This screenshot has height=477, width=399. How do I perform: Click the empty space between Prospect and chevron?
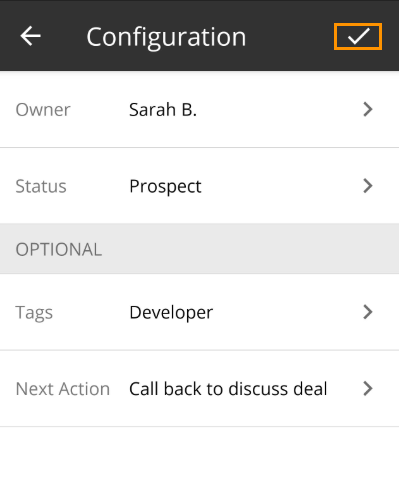pos(282,186)
